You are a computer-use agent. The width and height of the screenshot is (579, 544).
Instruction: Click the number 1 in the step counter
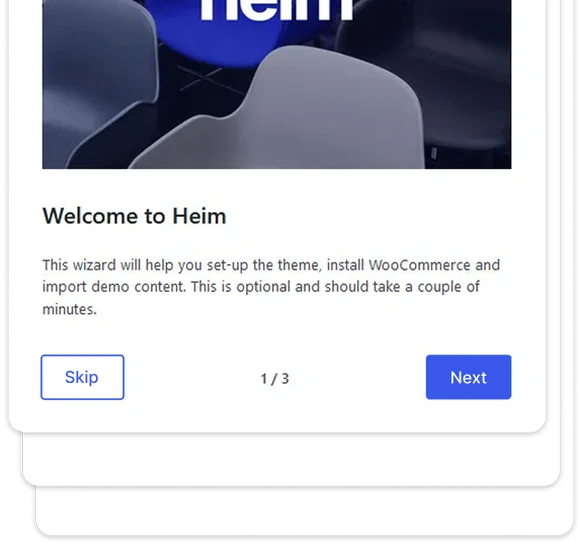pyautogui.click(x=264, y=379)
